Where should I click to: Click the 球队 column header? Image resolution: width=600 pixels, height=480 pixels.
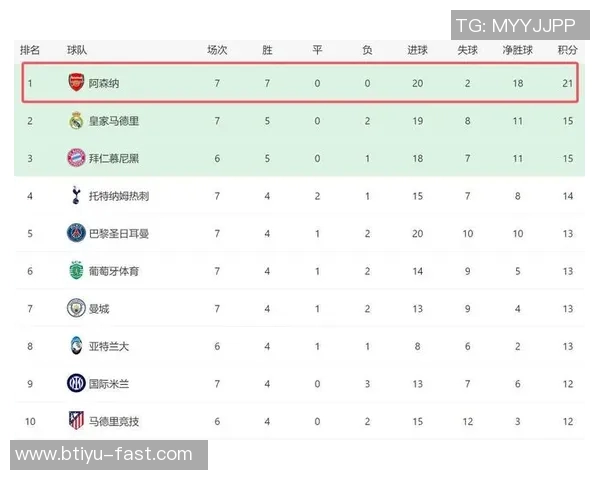click(x=77, y=49)
